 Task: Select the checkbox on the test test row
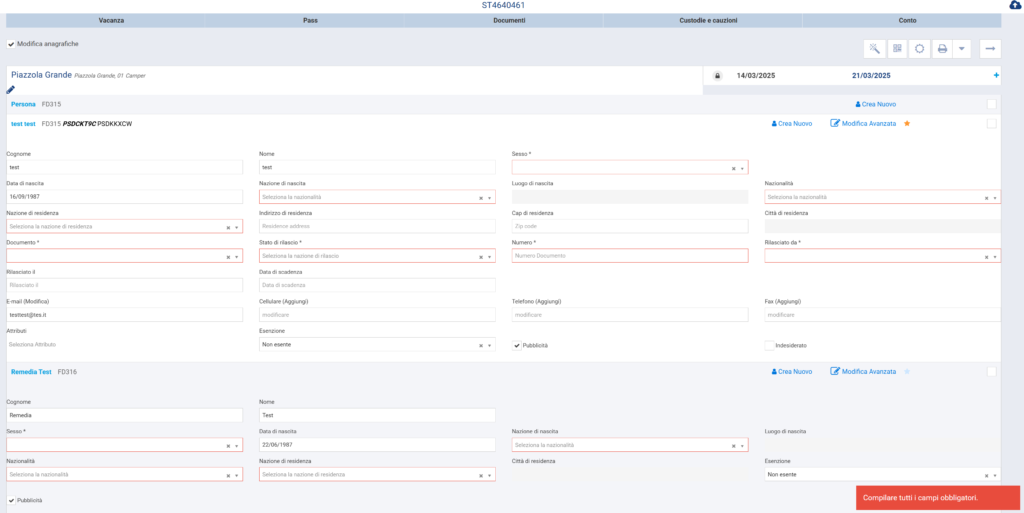coord(991,124)
